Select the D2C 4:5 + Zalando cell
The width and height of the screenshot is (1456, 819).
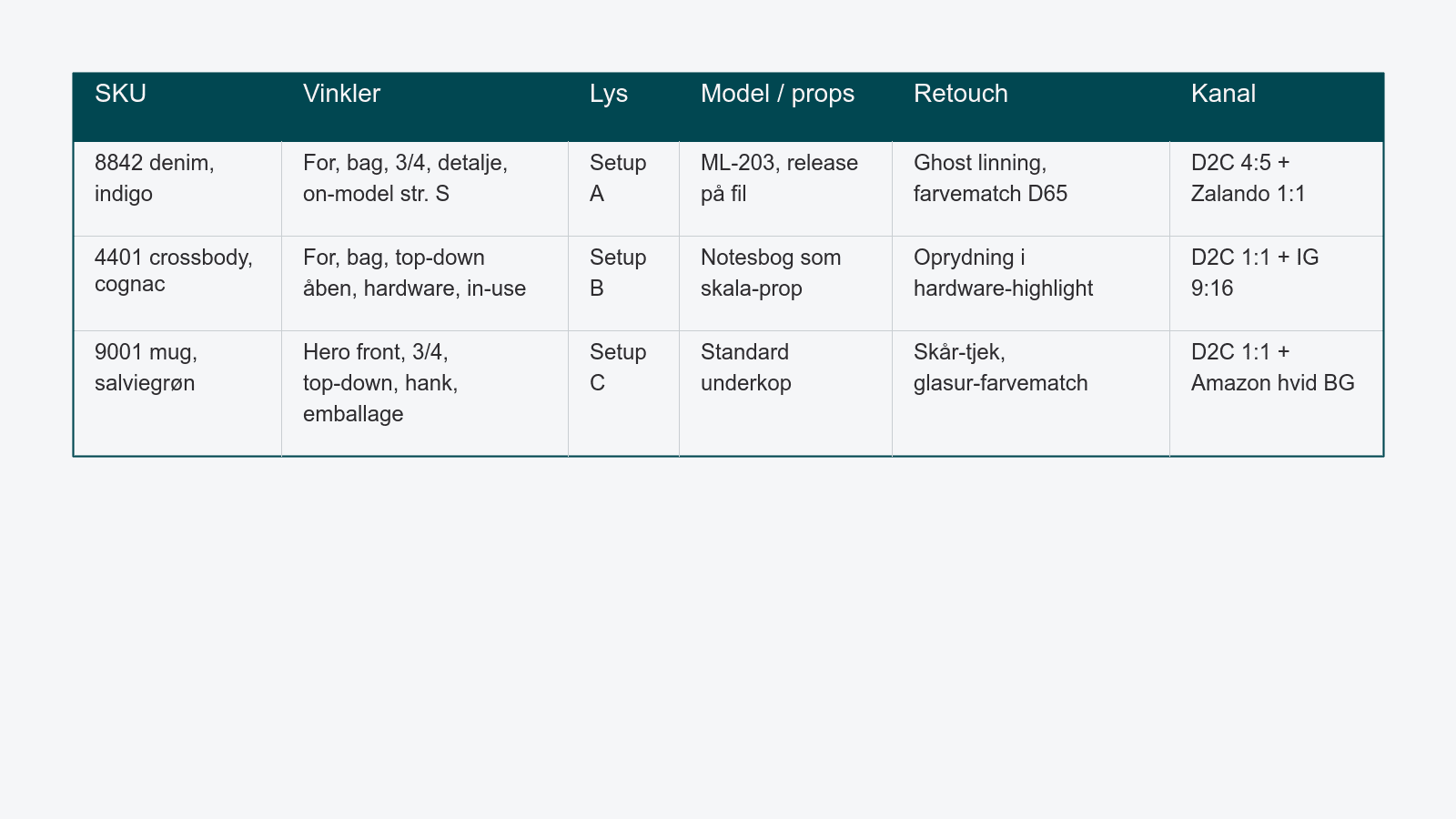[1277, 188]
